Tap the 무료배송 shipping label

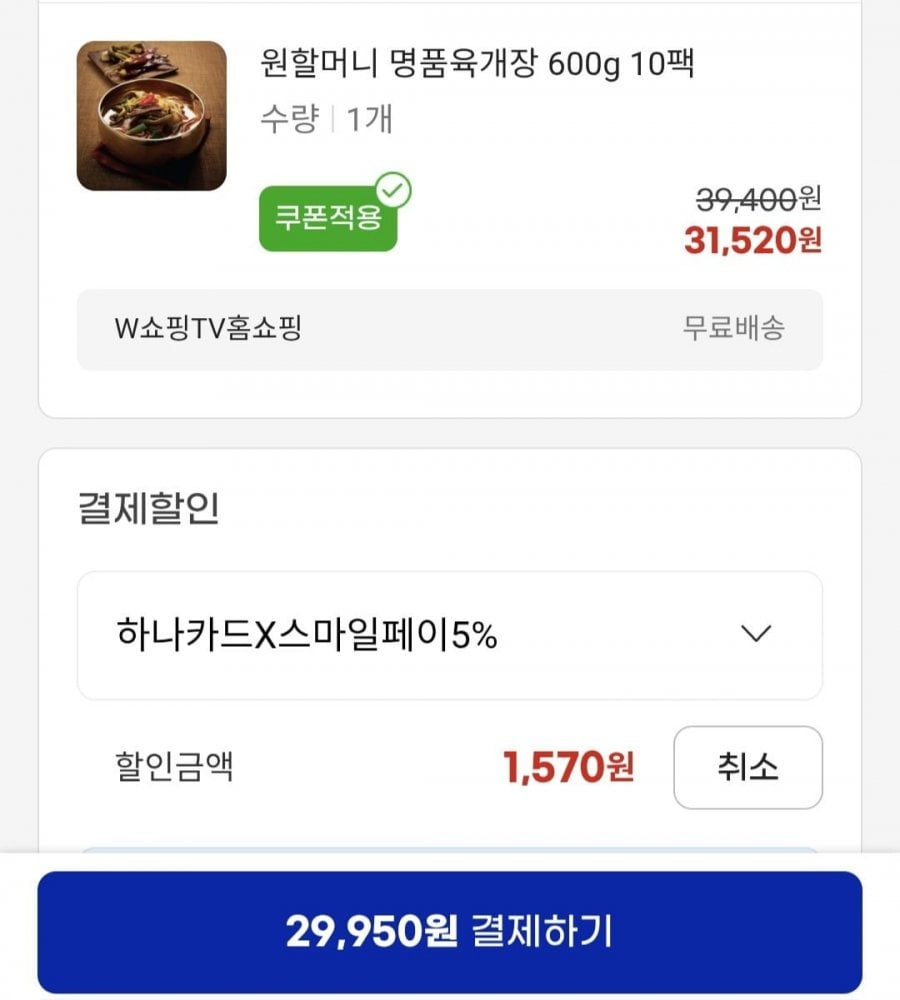point(733,328)
